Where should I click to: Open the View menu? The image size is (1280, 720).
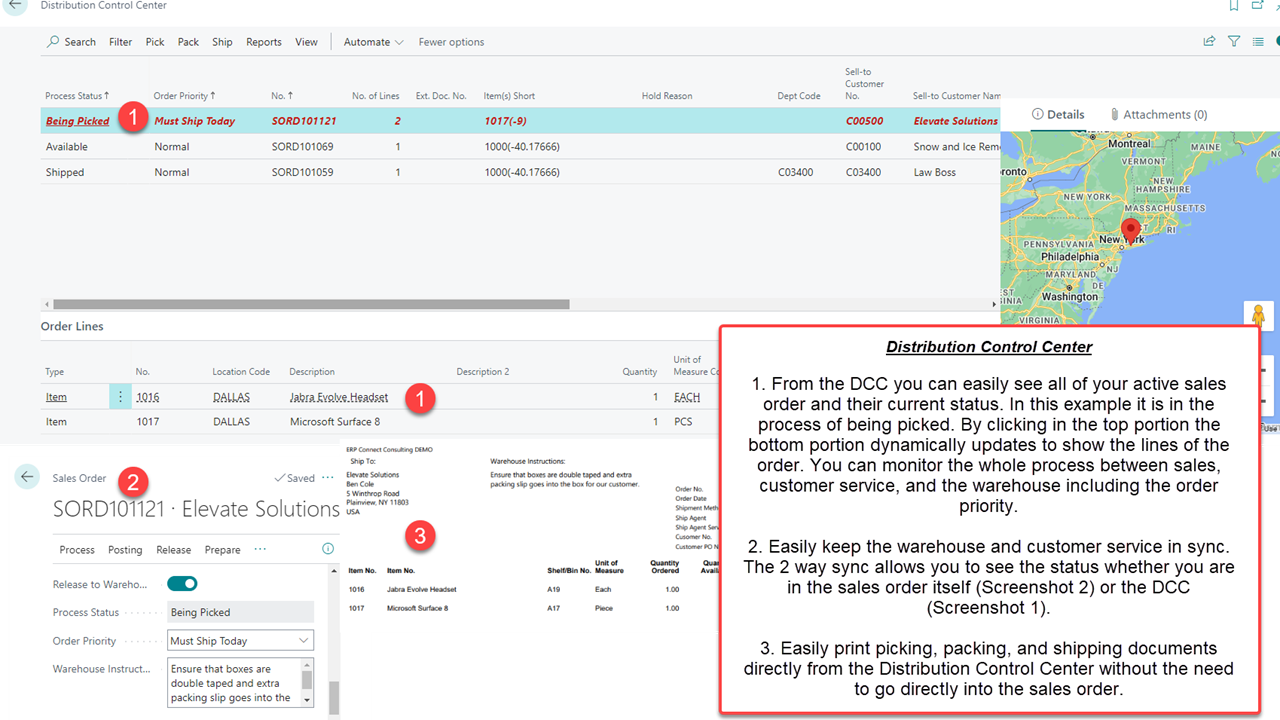click(306, 42)
